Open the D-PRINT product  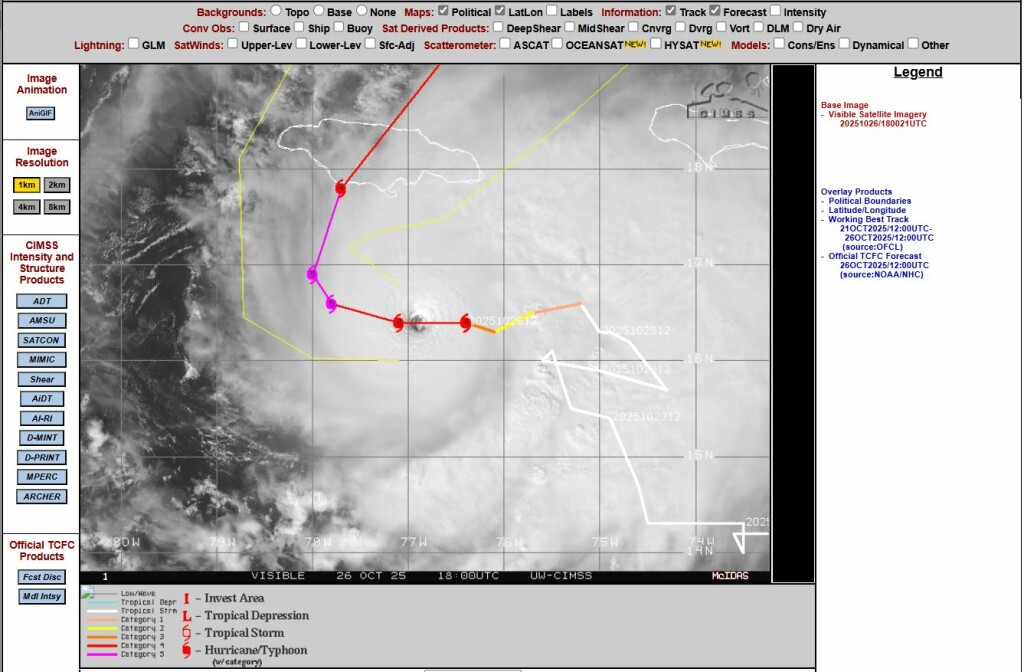[42, 458]
